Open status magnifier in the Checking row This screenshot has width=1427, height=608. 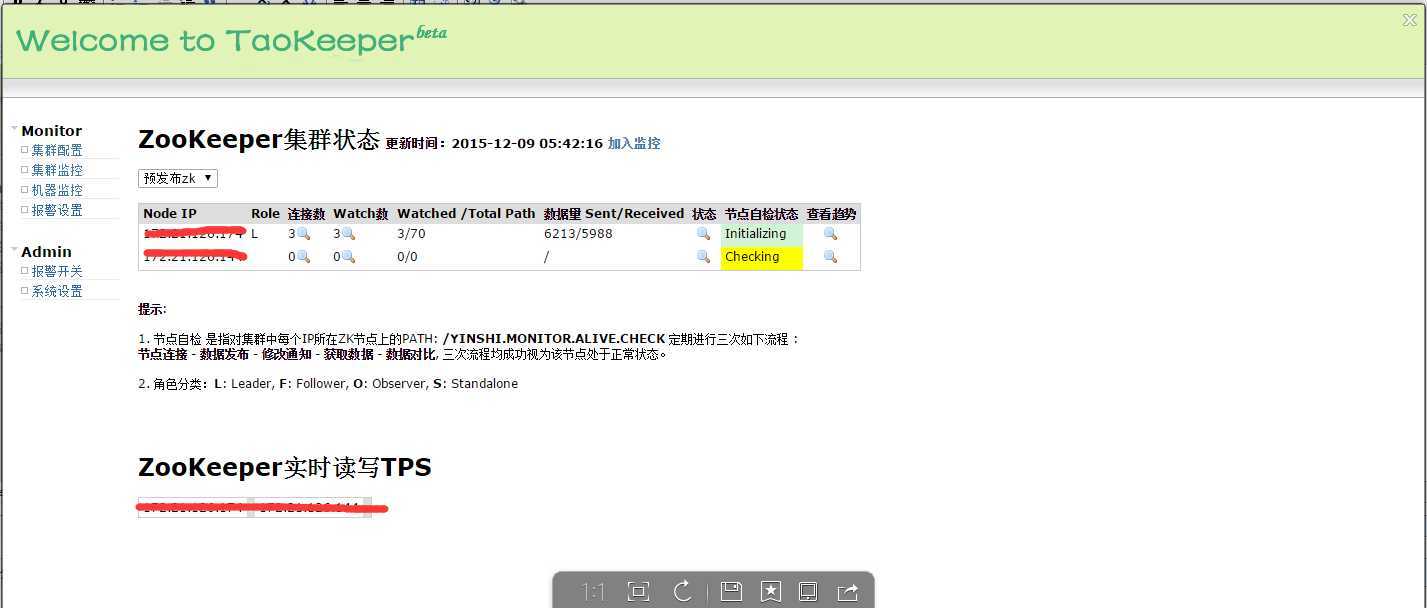tap(703, 257)
